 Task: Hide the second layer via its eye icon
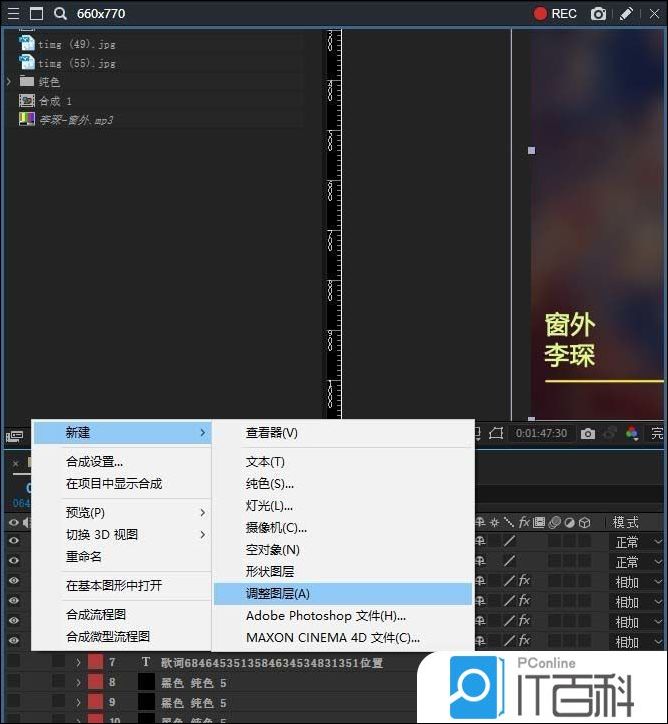coord(14,561)
